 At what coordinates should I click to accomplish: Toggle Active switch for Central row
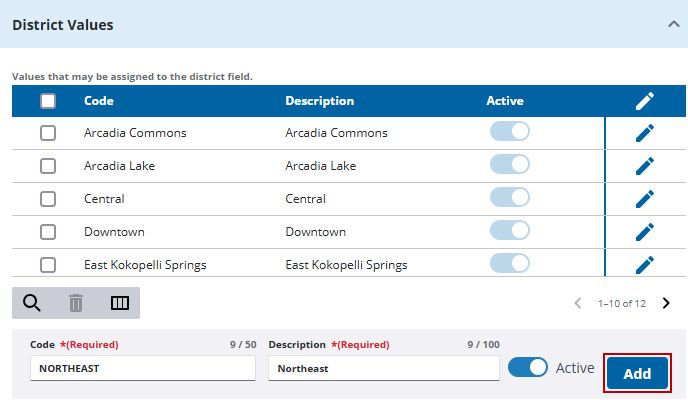(x=510, y=197)
